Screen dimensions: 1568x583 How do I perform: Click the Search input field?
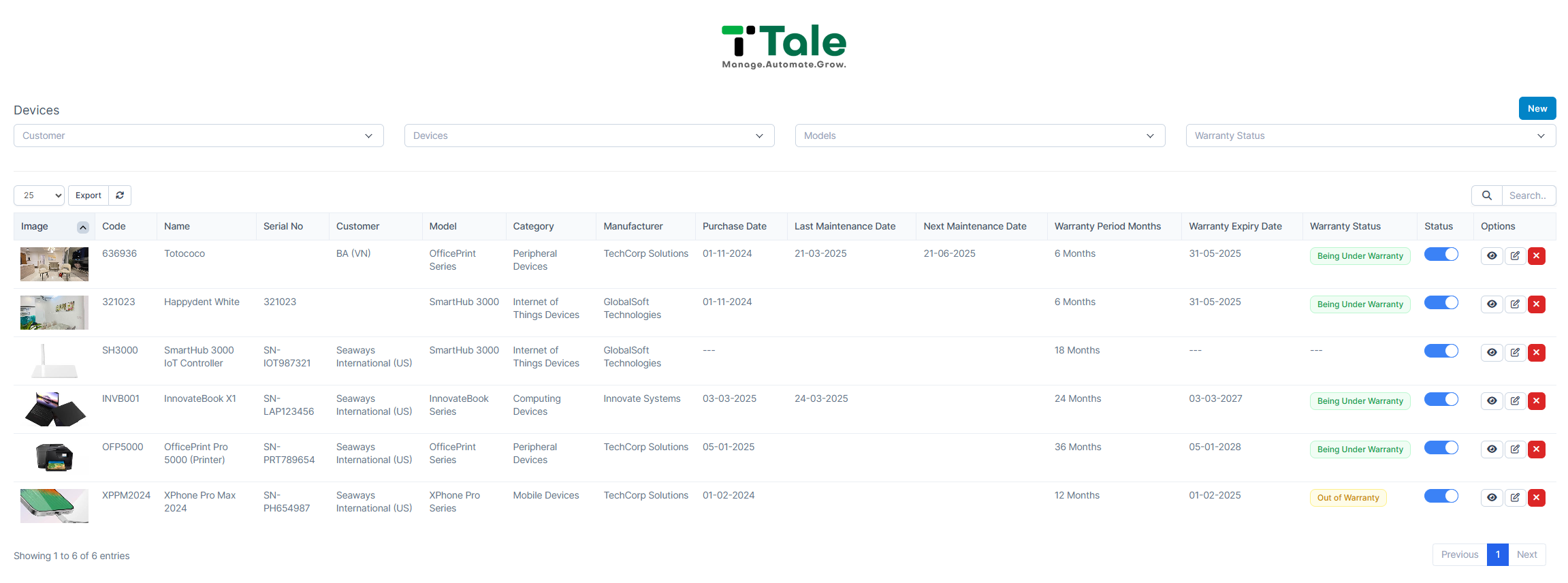coord(1529,195)
